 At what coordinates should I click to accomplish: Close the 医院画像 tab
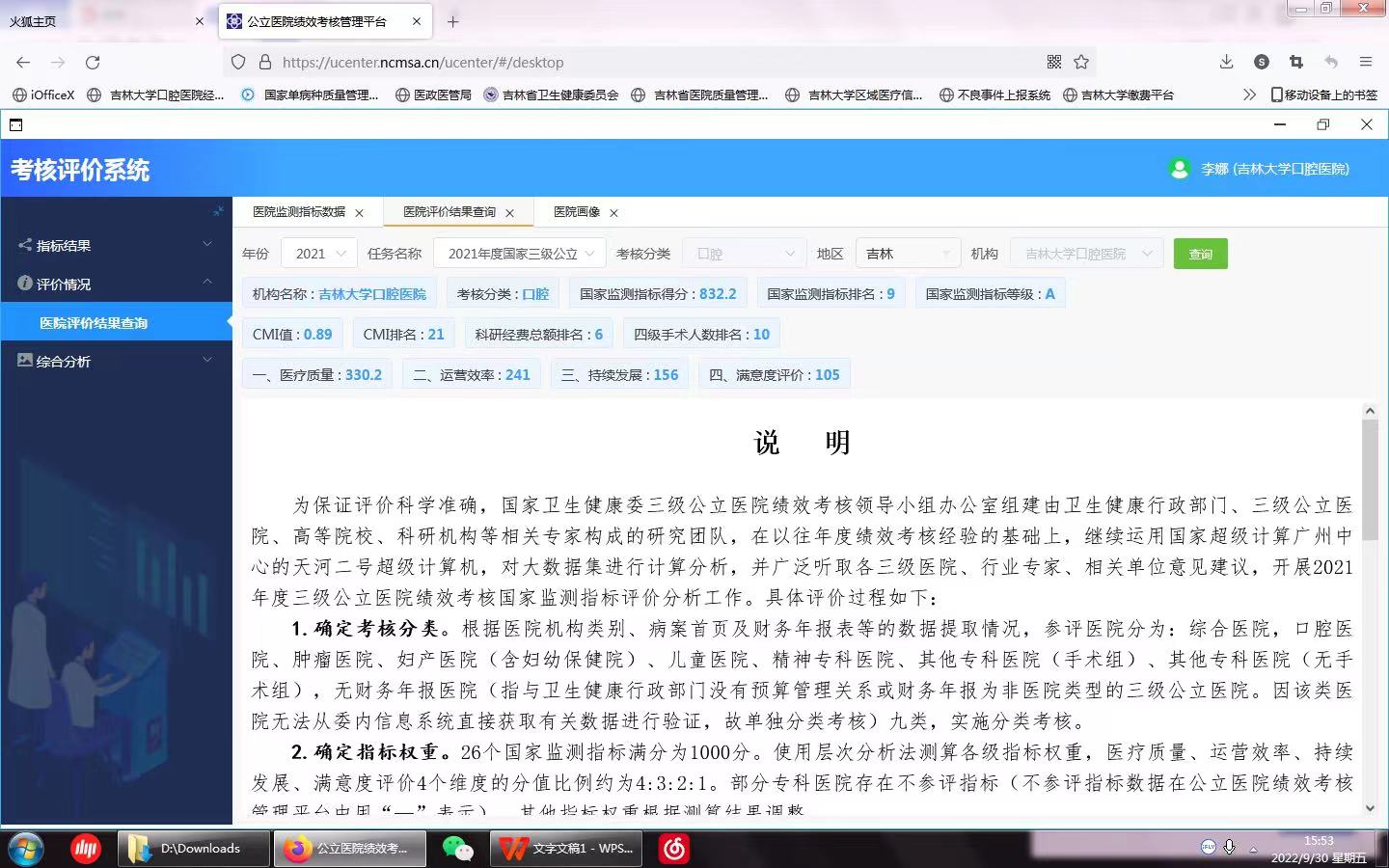coord(614,213)
